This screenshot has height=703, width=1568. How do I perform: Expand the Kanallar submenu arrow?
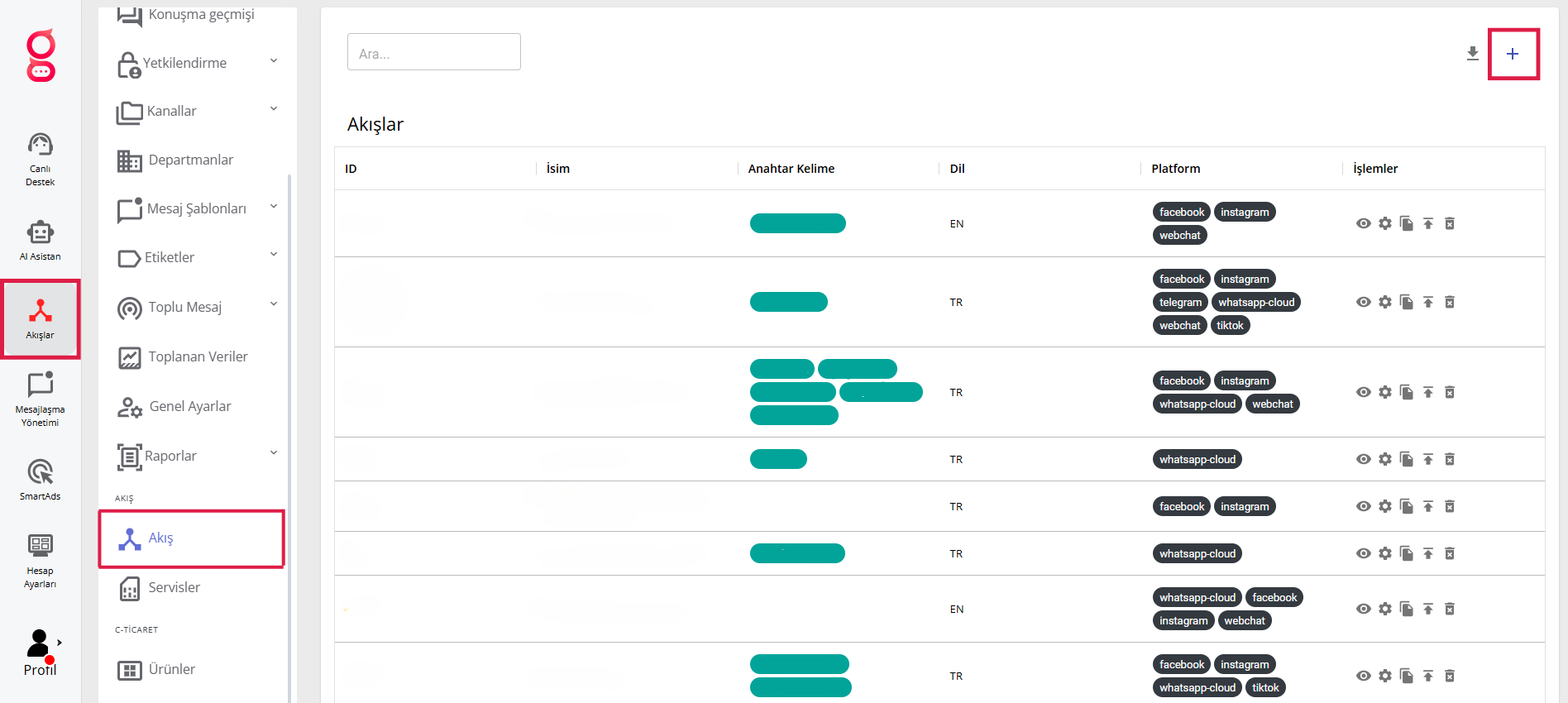[x=274, y=109]
